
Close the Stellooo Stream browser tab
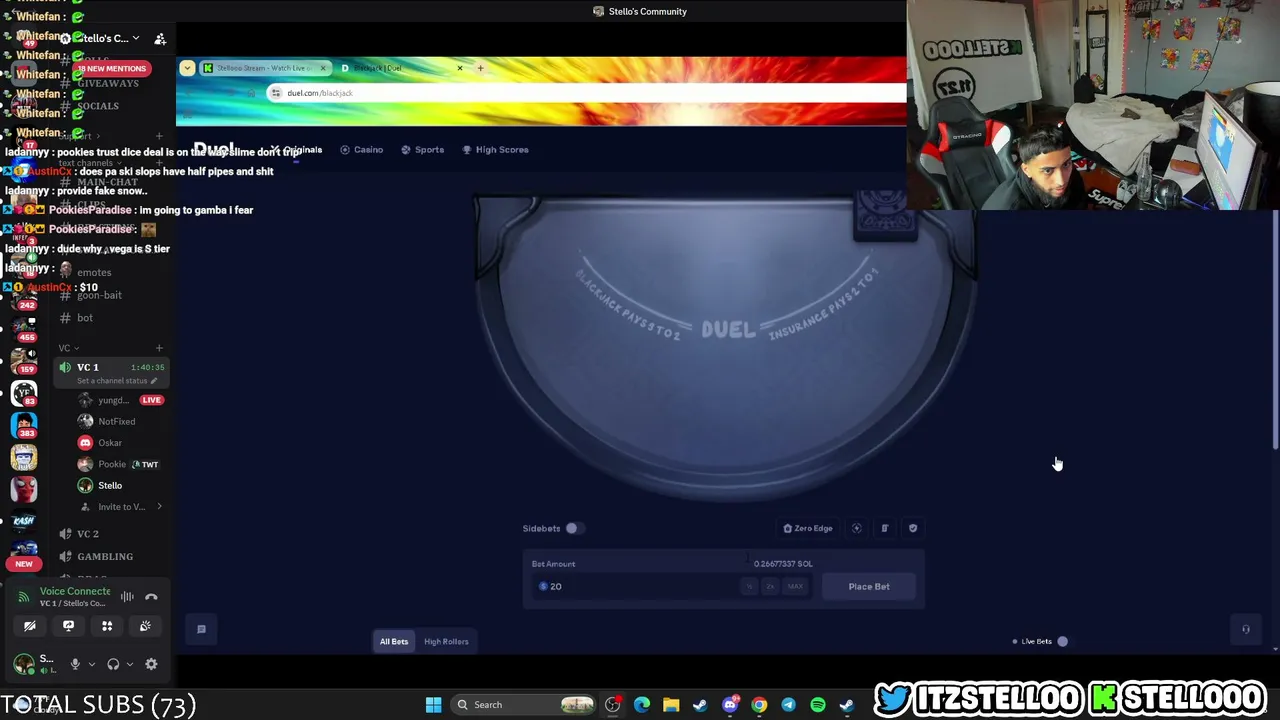(x=323, y=68)
